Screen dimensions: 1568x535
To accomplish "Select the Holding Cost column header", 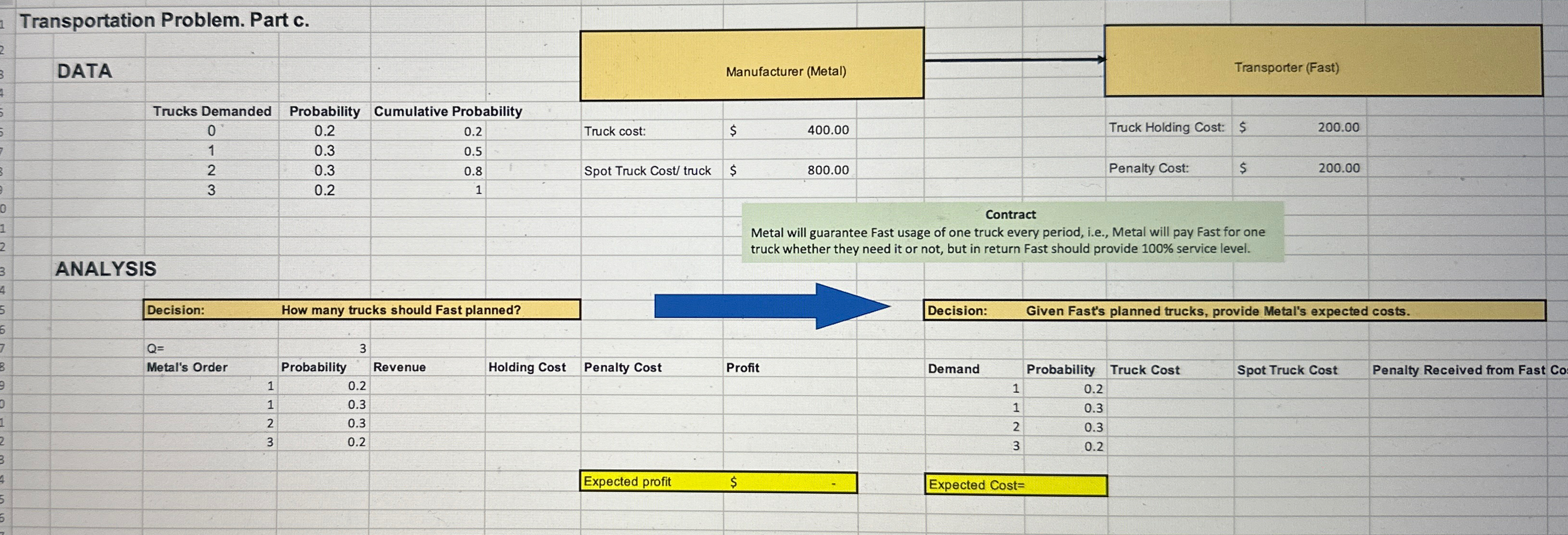I will tap(526, 367).
